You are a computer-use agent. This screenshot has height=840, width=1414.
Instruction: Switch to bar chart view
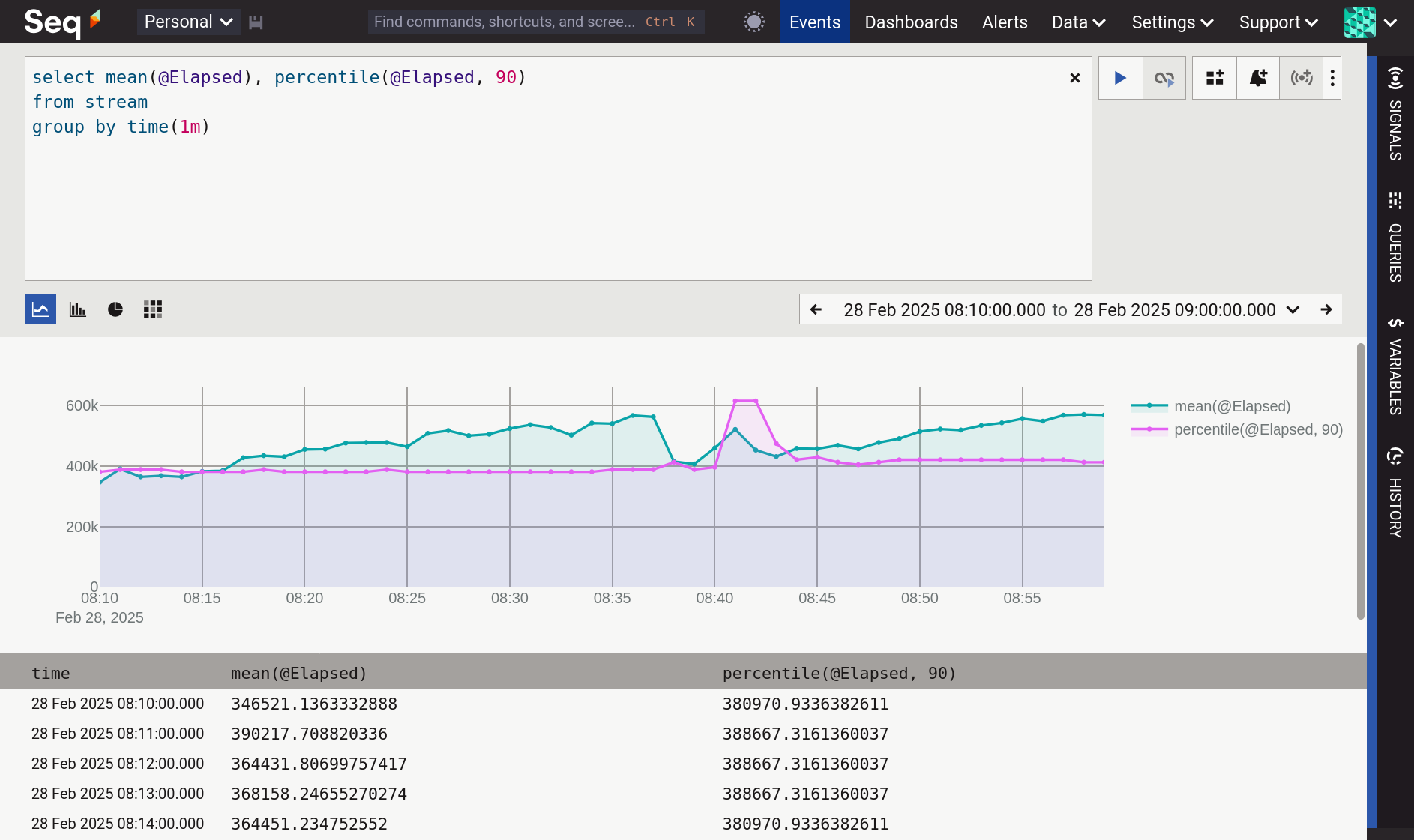click(78, 309)
